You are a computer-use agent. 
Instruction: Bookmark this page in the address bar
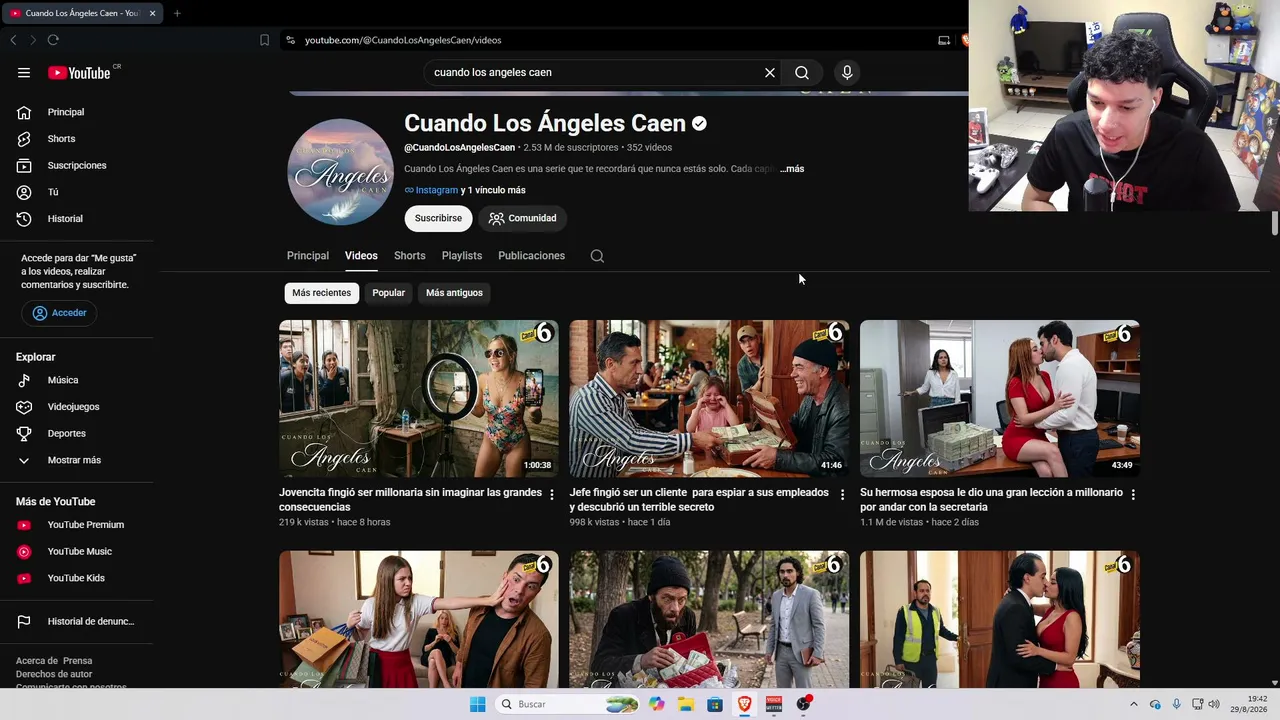264,40
